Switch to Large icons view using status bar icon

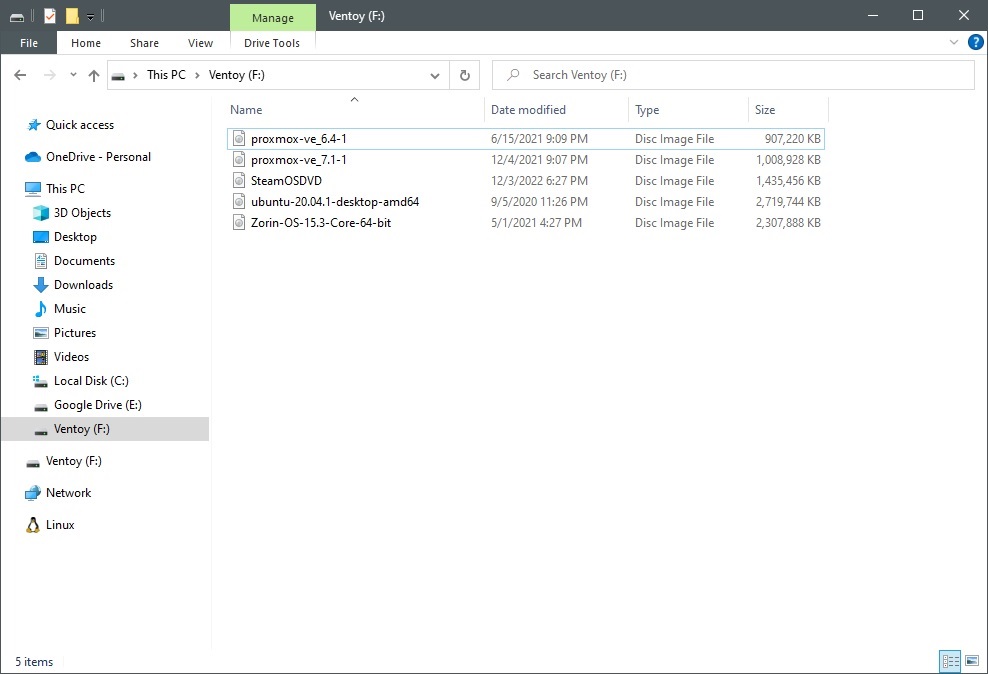(972, 661)
